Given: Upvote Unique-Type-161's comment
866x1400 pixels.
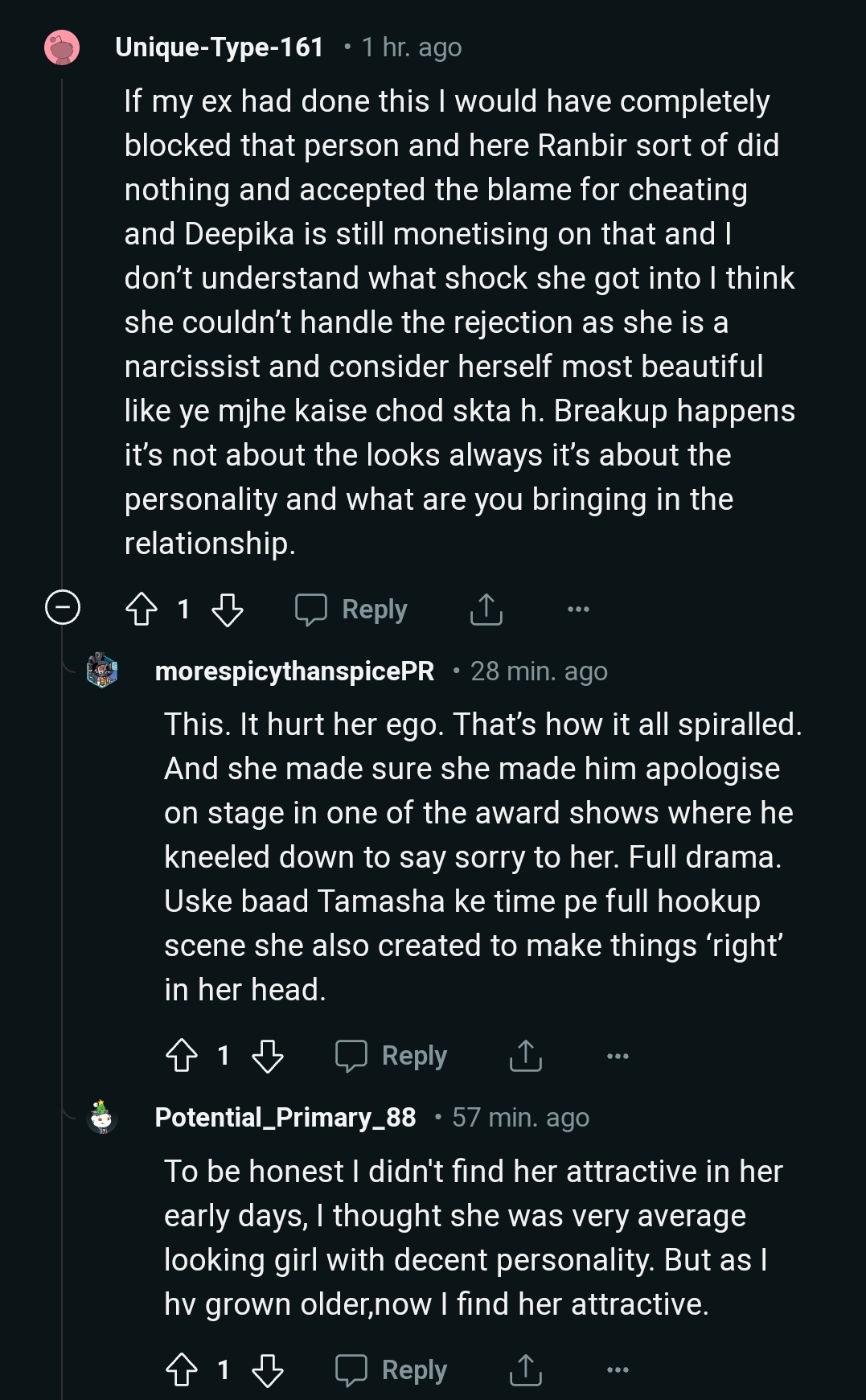Looking at the screenshot, I should pos(142,610).
